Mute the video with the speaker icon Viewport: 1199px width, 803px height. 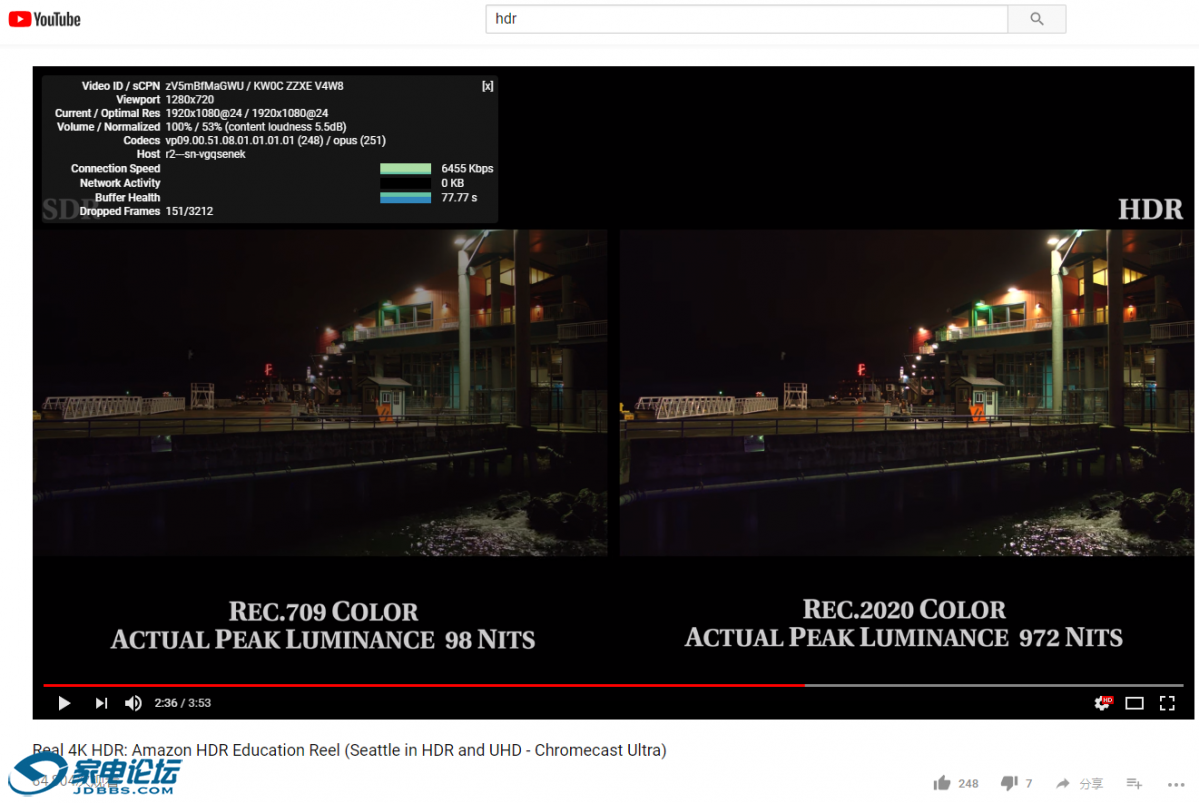point(133,703)
